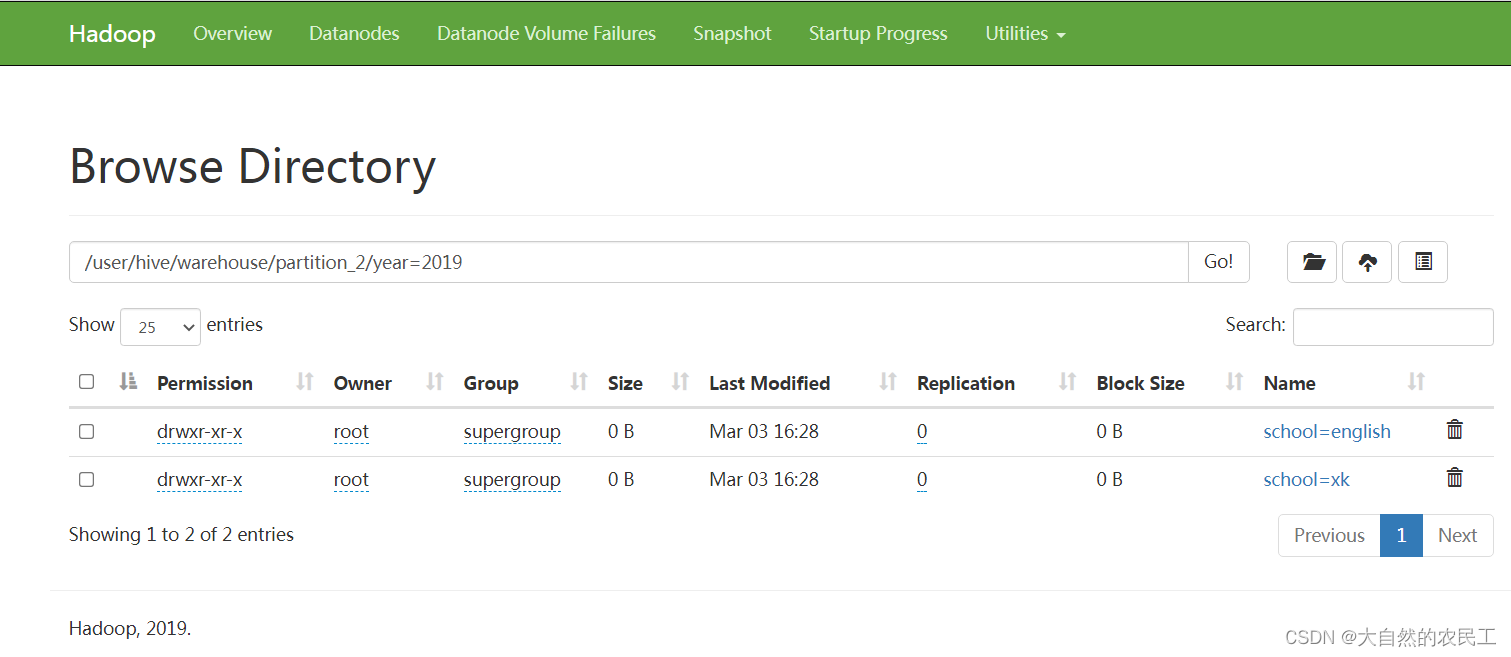Screen dimensions: 1511x657
Task: Open the Datanodes page
Action: coord(354,33)
